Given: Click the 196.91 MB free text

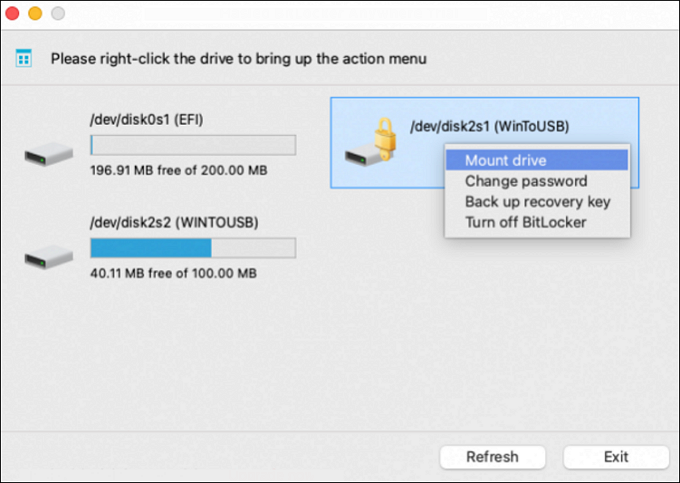Looking at the screenshot, I should 178,171.
